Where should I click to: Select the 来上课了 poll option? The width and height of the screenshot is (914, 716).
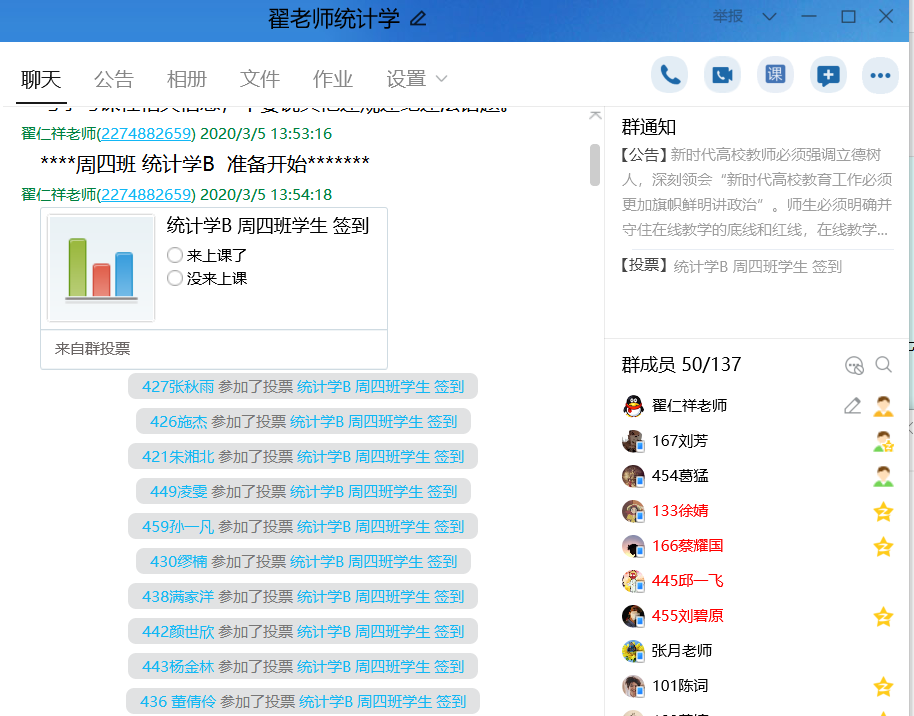tap(175, 255)
